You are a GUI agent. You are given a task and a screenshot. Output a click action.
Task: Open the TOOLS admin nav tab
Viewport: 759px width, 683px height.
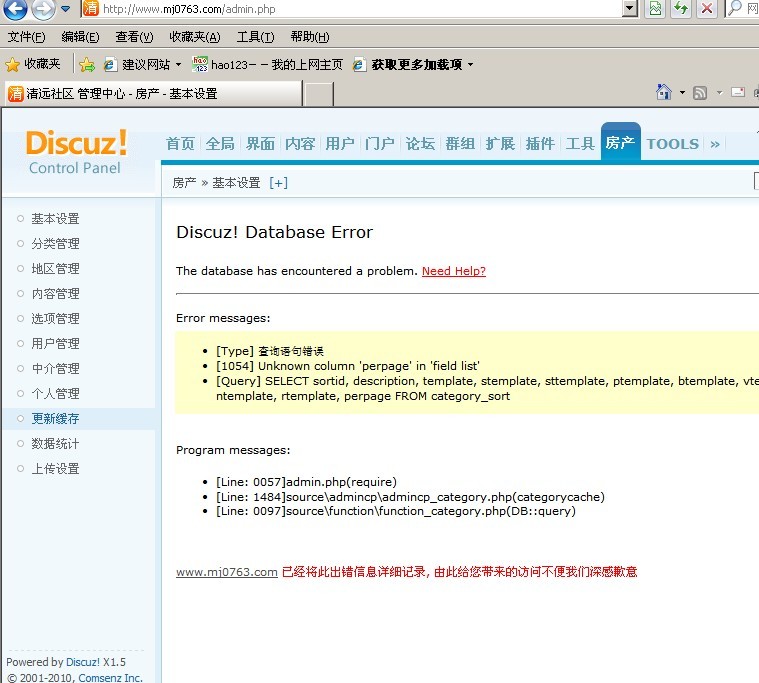(673, 144)
